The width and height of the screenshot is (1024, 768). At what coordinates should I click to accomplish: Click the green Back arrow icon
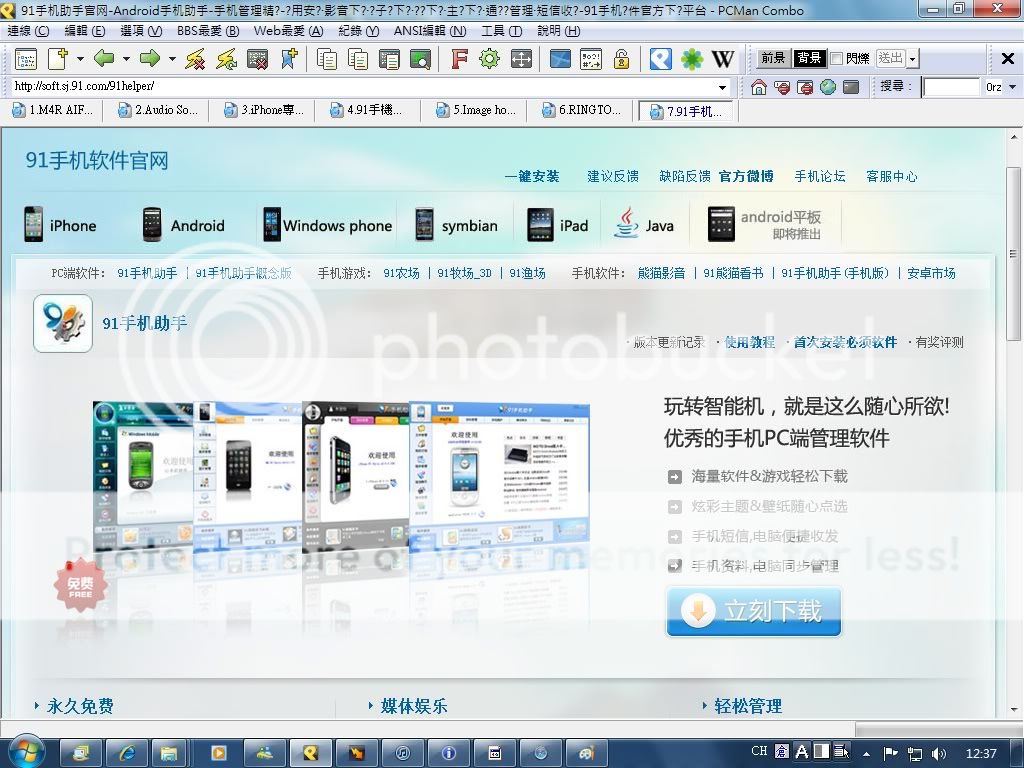pyautogui.click(x=103, y=59)
